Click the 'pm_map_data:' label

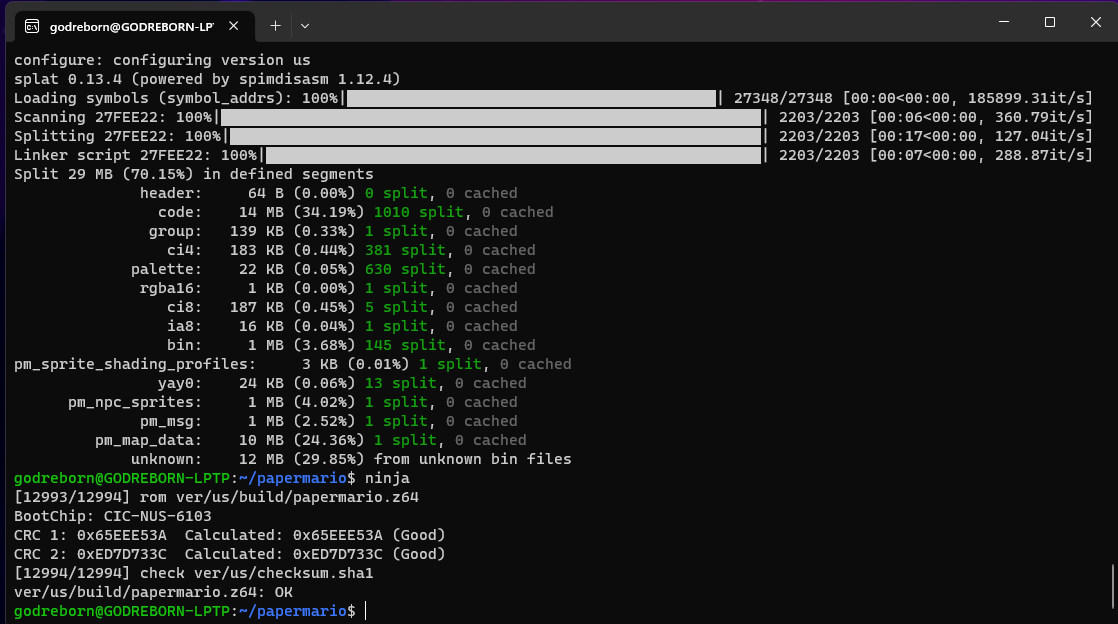[148, 440]
